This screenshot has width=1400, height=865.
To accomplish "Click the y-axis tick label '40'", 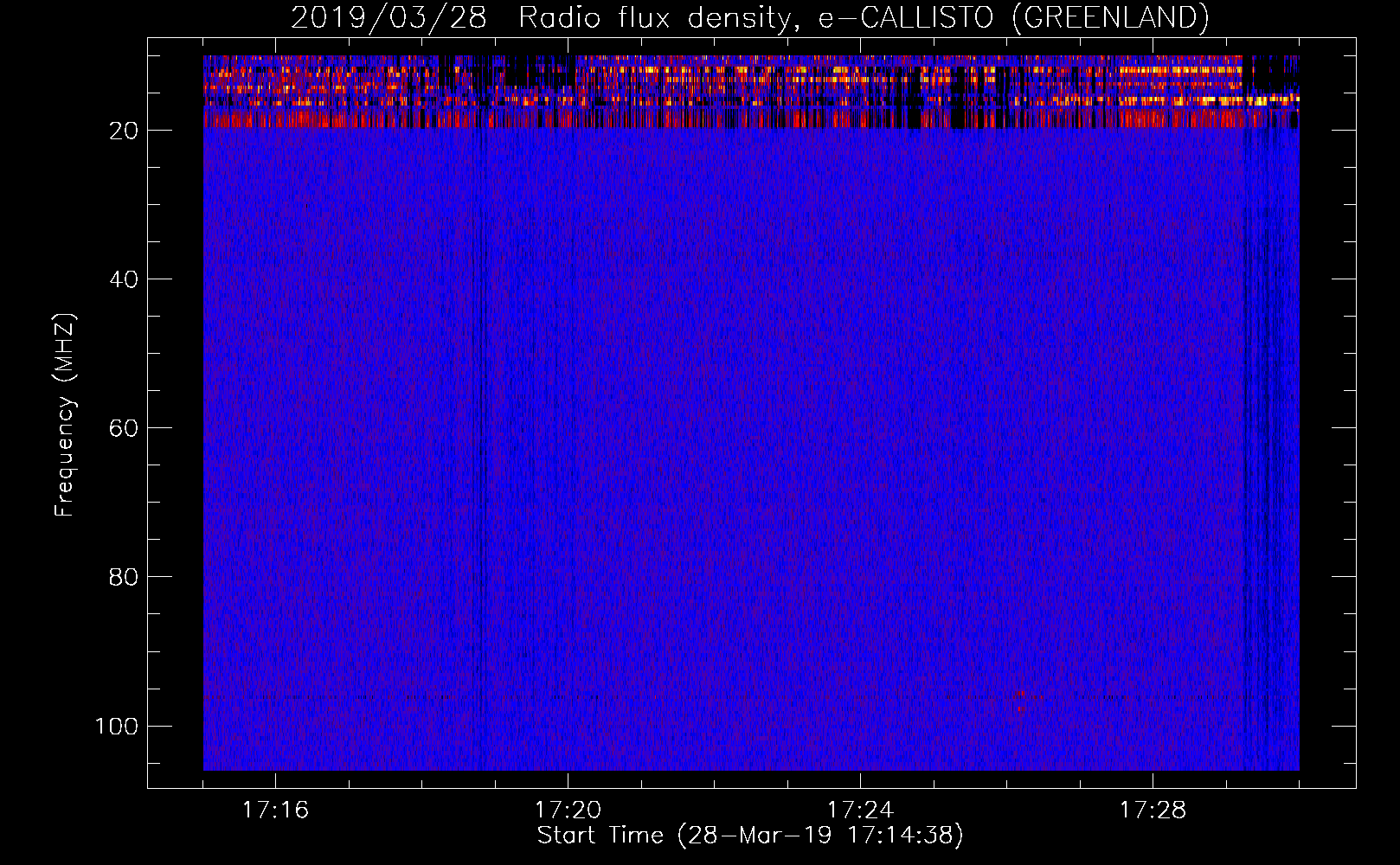I will tap(125, 279).
